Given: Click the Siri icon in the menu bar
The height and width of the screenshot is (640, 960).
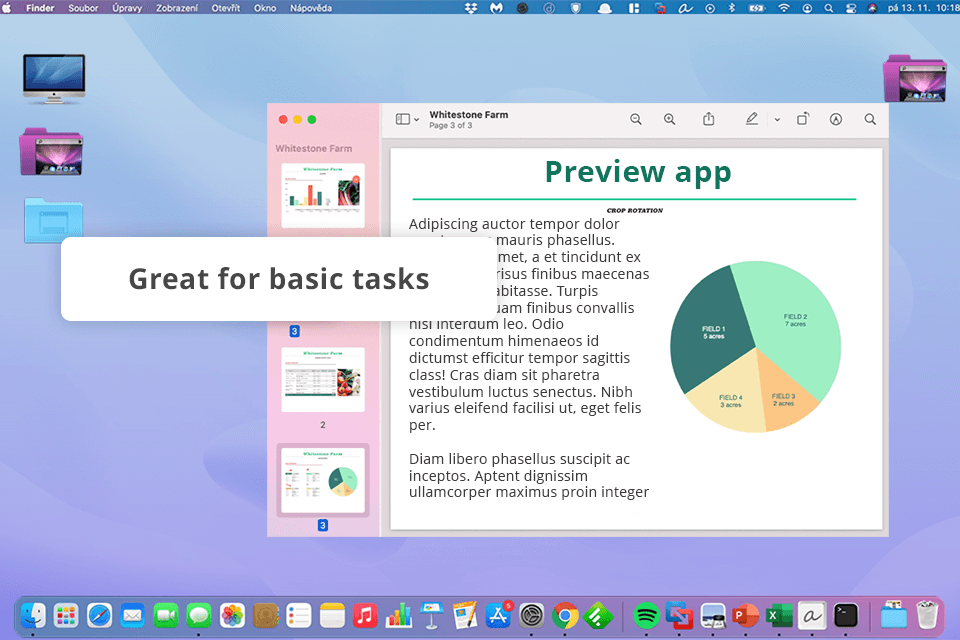Looking at the screenshot, I should coord(872,8).
